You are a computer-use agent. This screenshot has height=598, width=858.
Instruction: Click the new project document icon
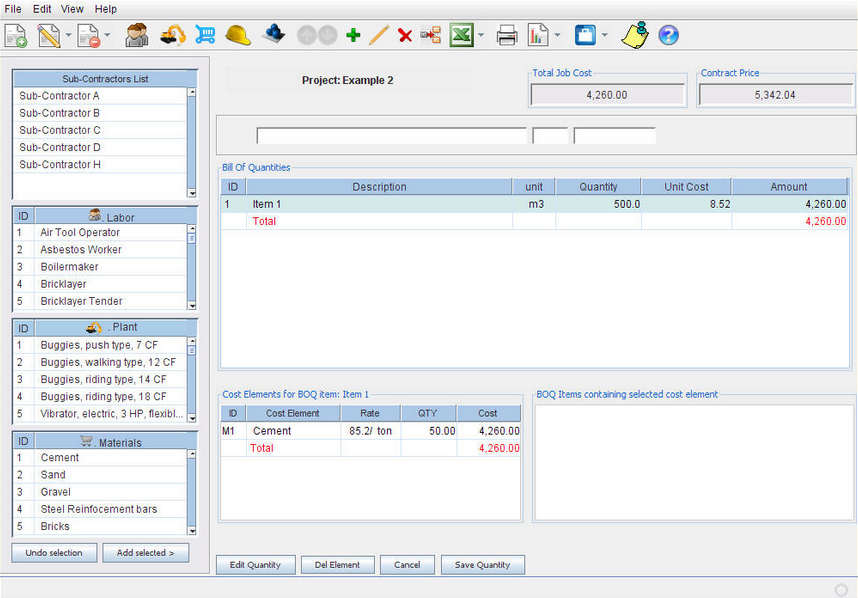tap(16, 36)
